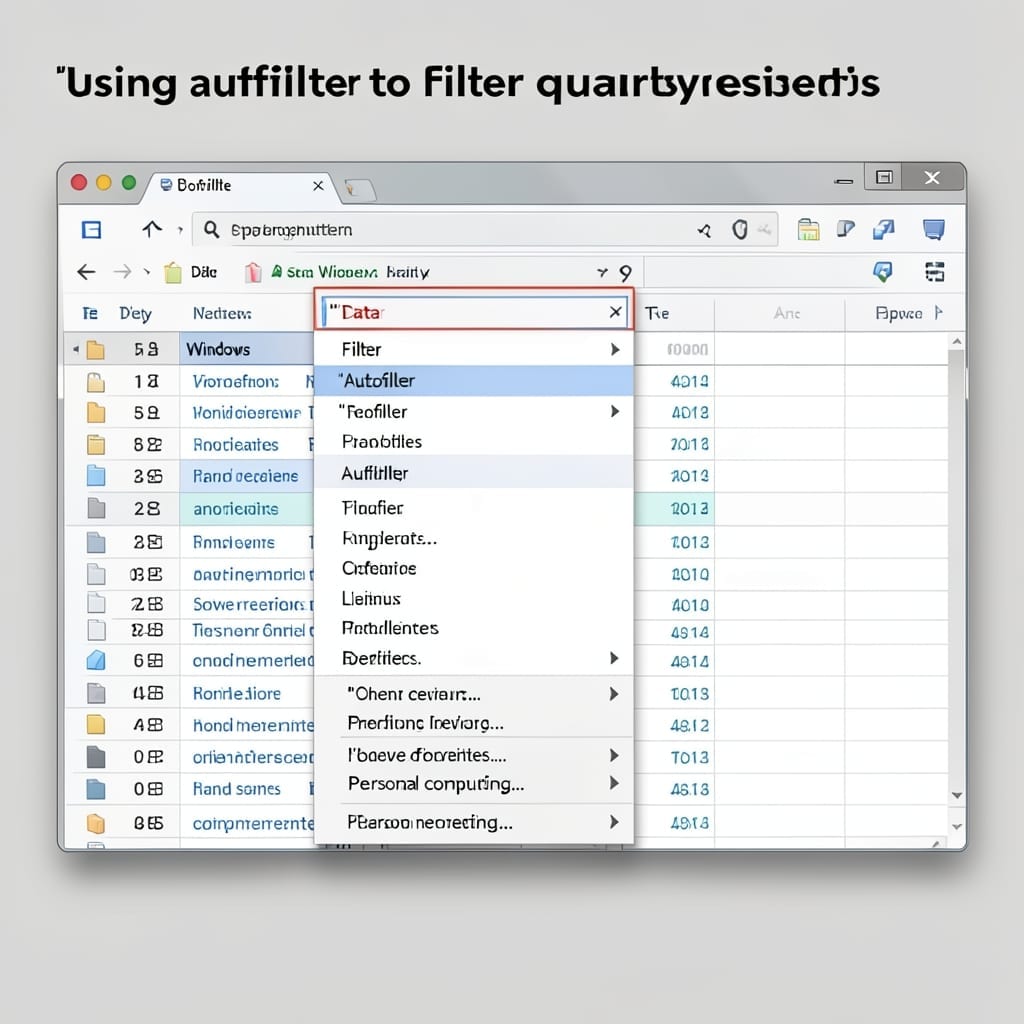Screen dimensions: 1024x1024
Task: Click the blue file icon of onodnemerled row
Action: [x=95, y=660]
